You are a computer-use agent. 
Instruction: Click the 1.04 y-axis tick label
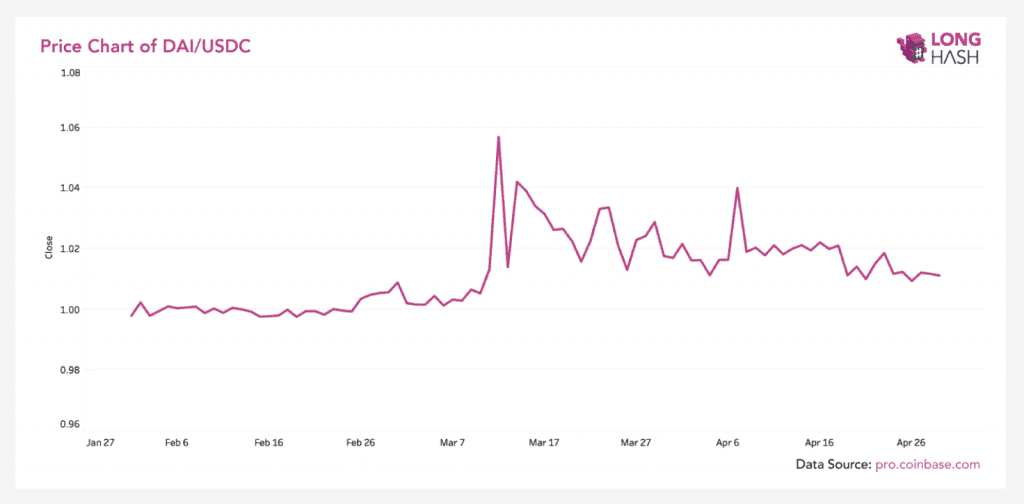pos(70,188)
